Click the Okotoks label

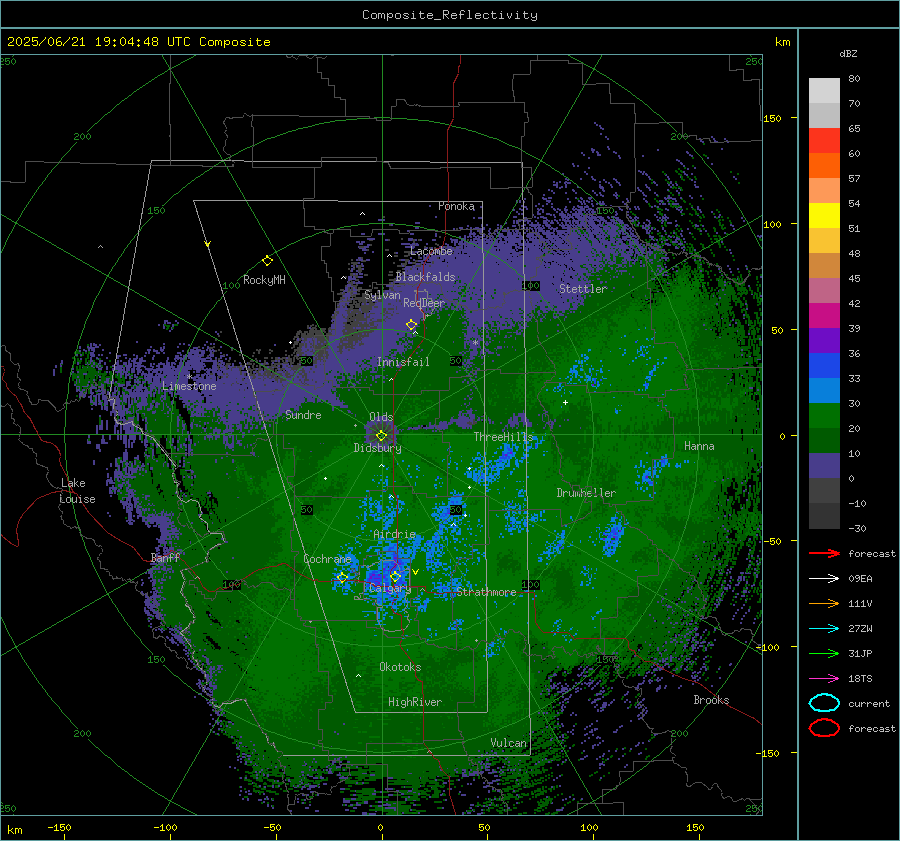pos(400,667)
